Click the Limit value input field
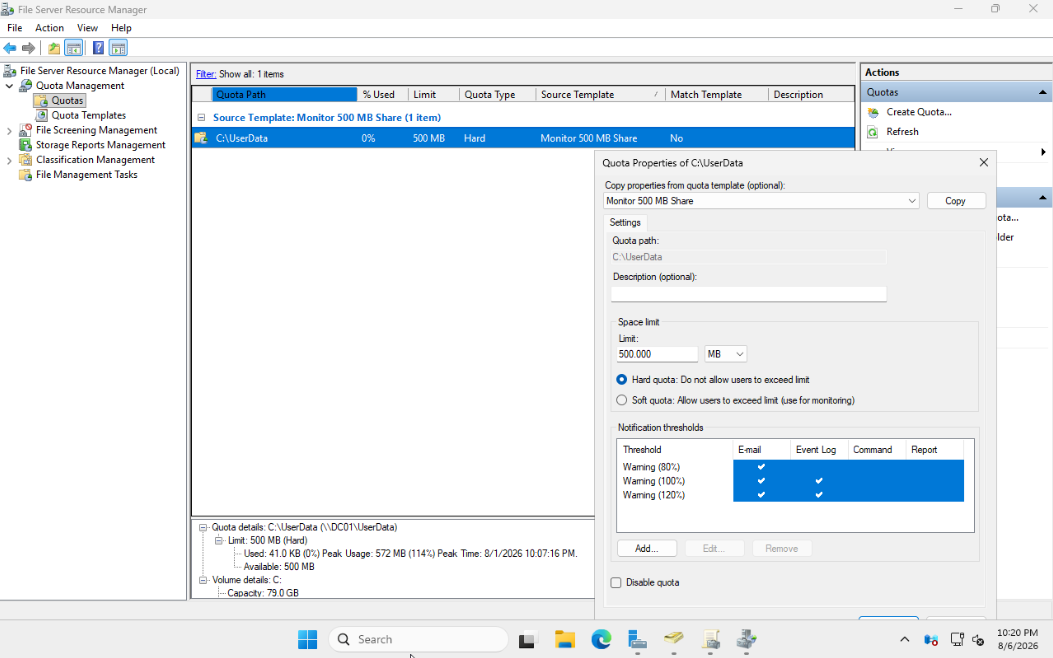This screenshot has height=658, width=1053. (657, 354)
